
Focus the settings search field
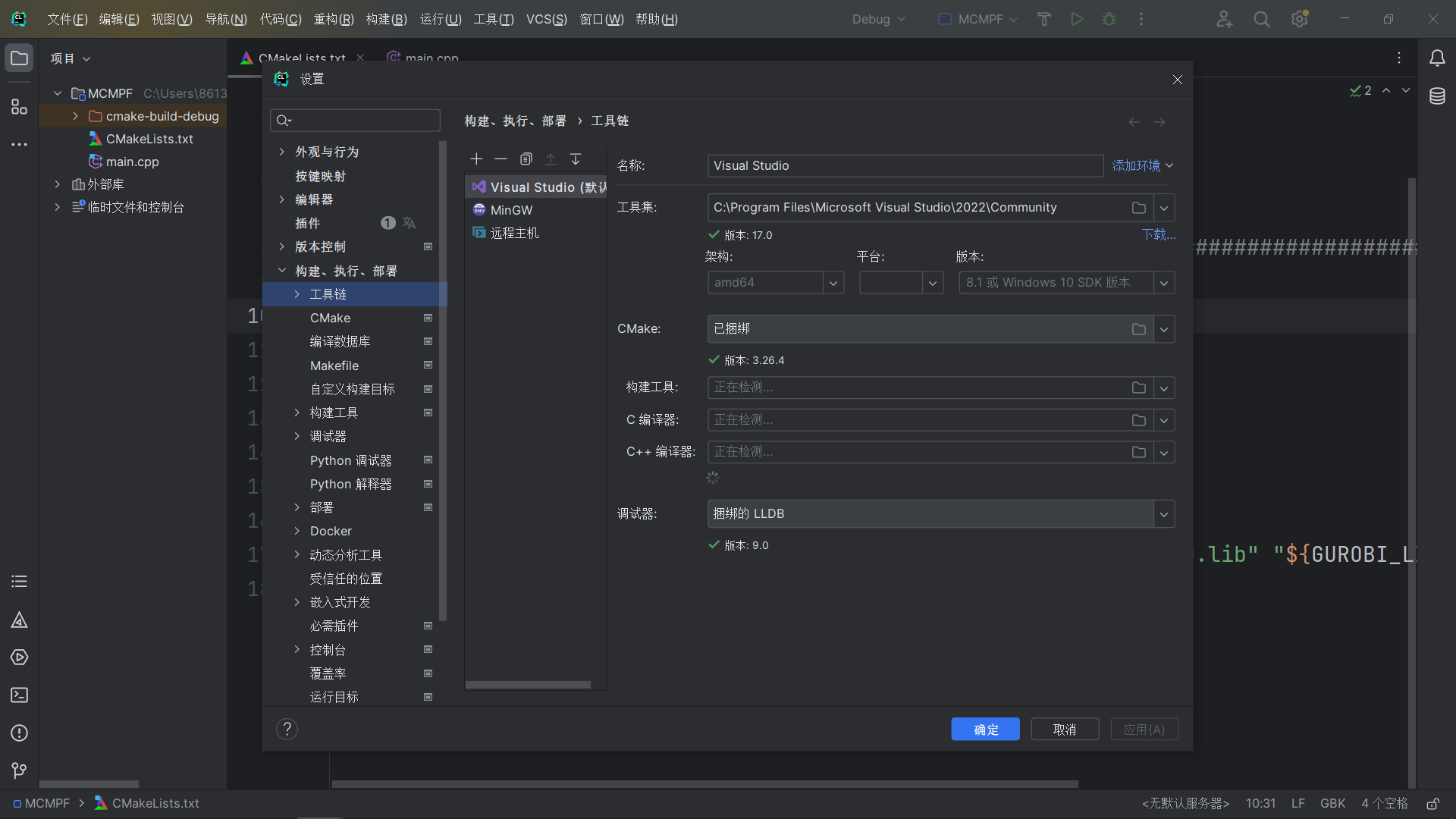pos(355,120)
